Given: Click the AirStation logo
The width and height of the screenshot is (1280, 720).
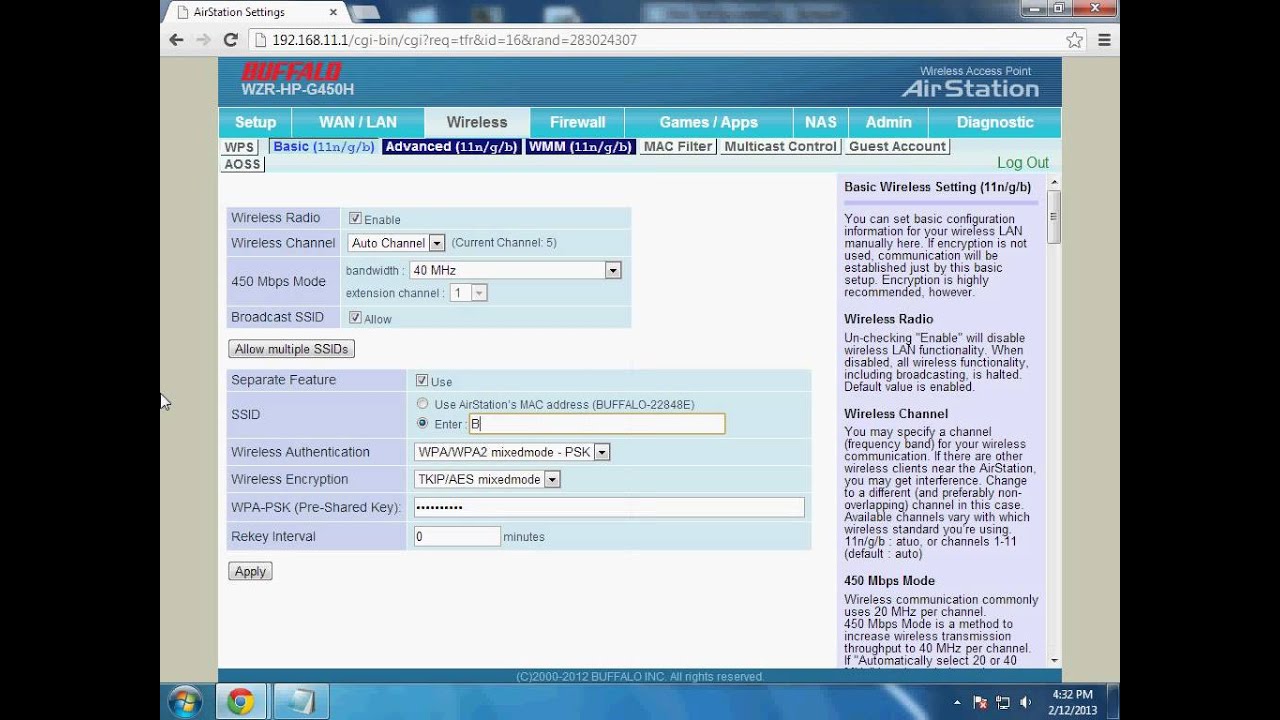Looking at the screenshot, I should pyautogui.click(x=970, y=88).
